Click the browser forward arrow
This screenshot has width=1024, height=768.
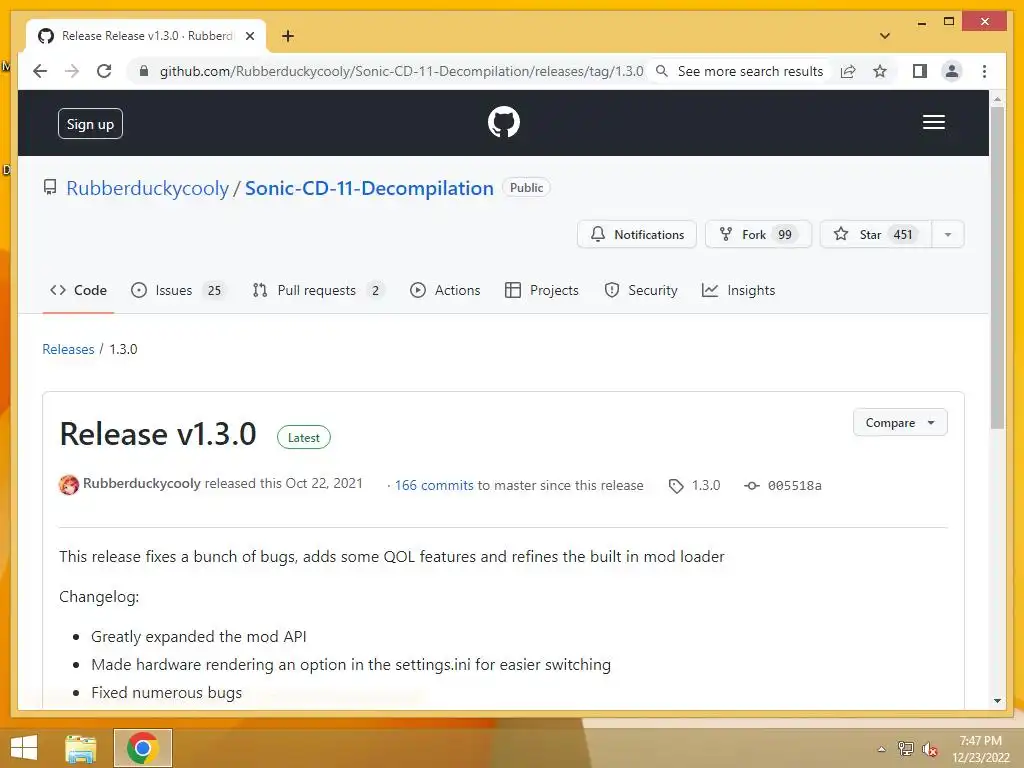click(x=72, y=71)
